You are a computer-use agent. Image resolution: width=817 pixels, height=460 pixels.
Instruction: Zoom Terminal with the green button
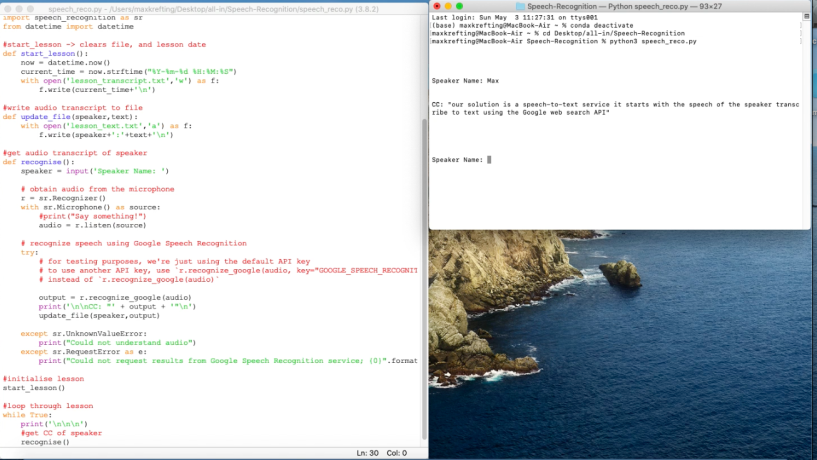click(460, 6)
